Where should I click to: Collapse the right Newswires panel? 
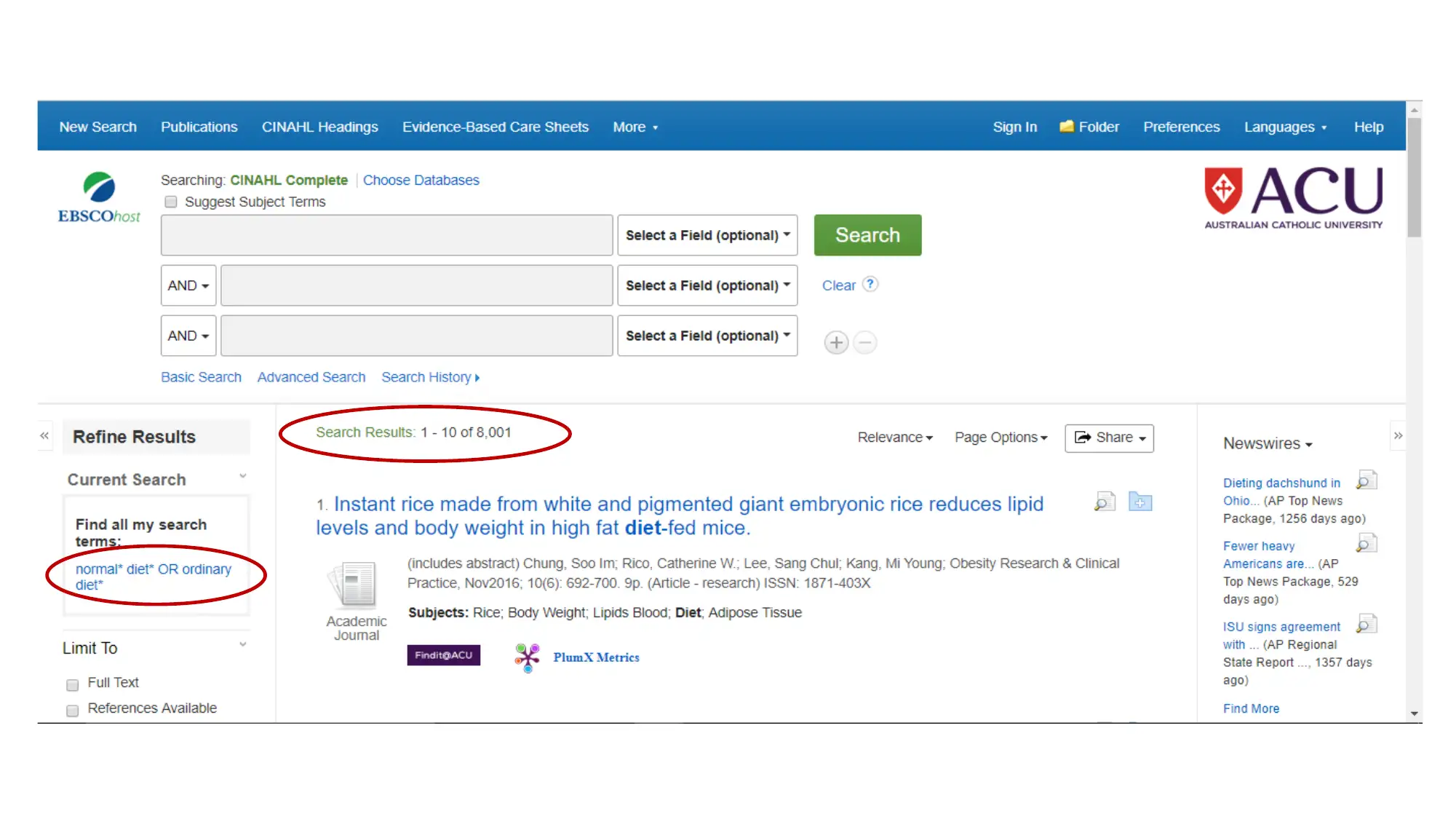coord(1397,435)
